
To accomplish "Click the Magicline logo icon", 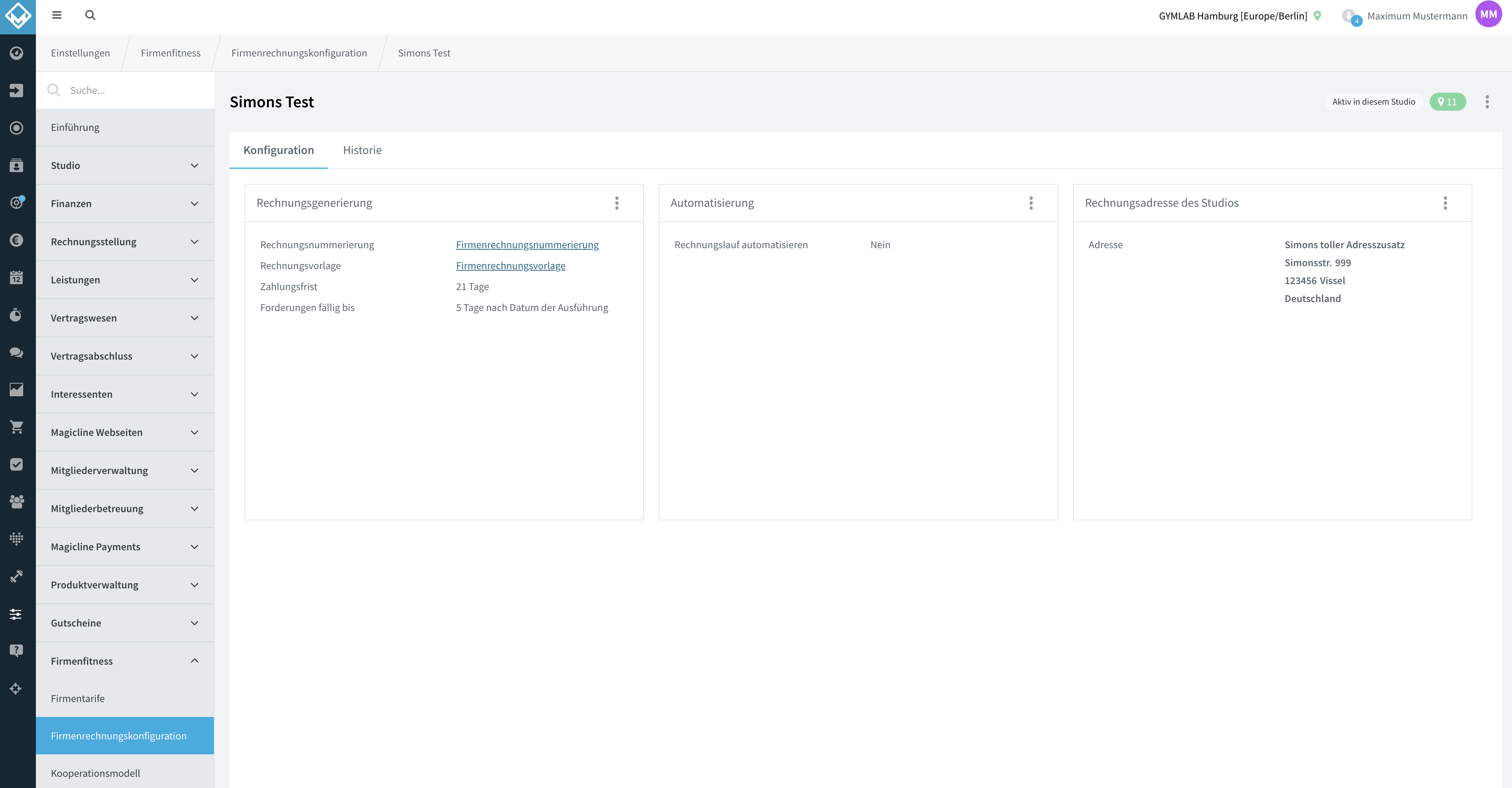I will [18, 16].
